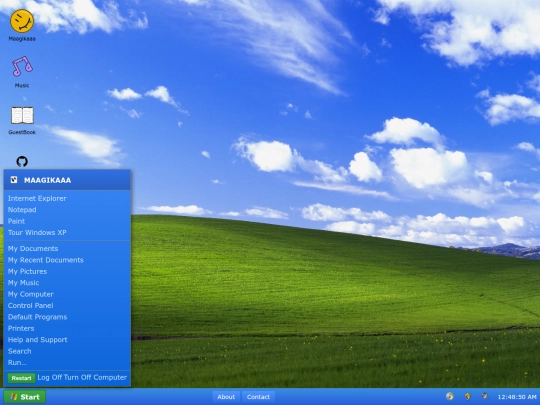Click the Start button
Screen dimensions: 540x405
coord(25,397)
